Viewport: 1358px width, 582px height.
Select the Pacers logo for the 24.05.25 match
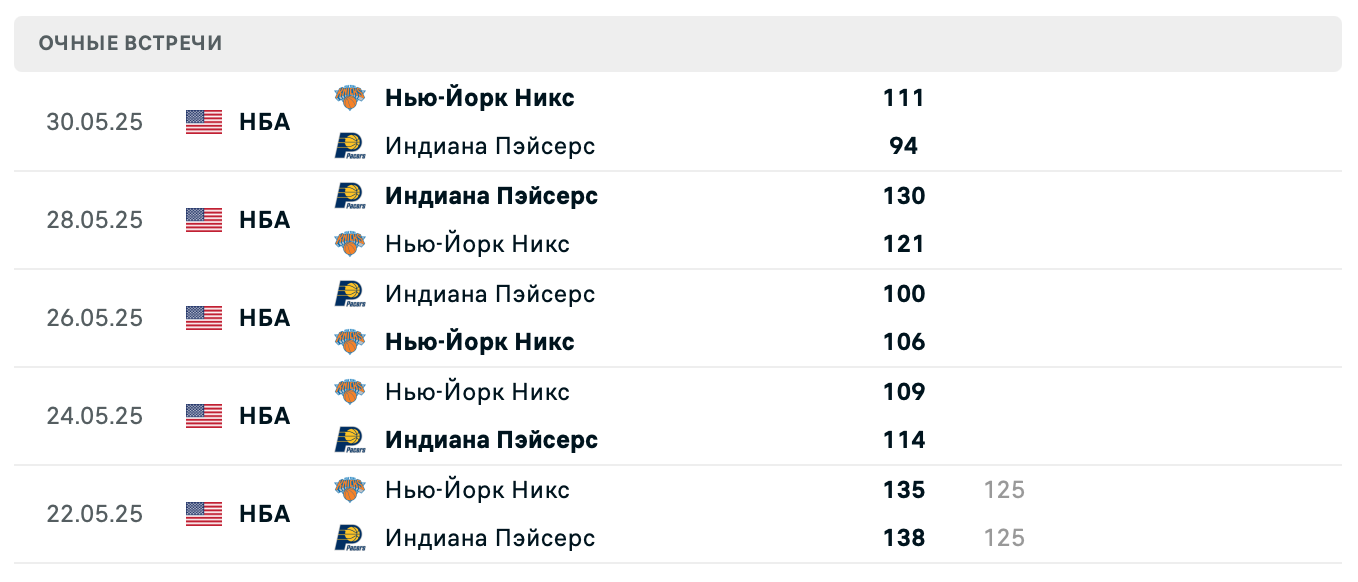tap(350, 440)
